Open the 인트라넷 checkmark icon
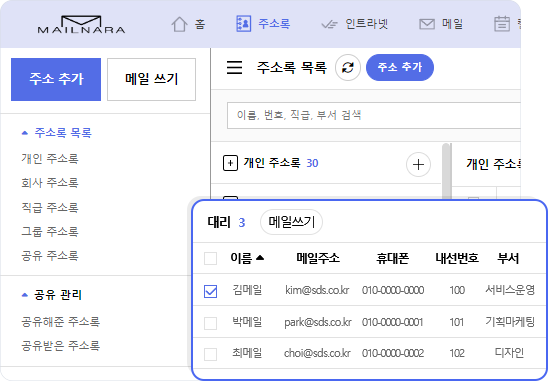548x381 pixels. point(329,24)
